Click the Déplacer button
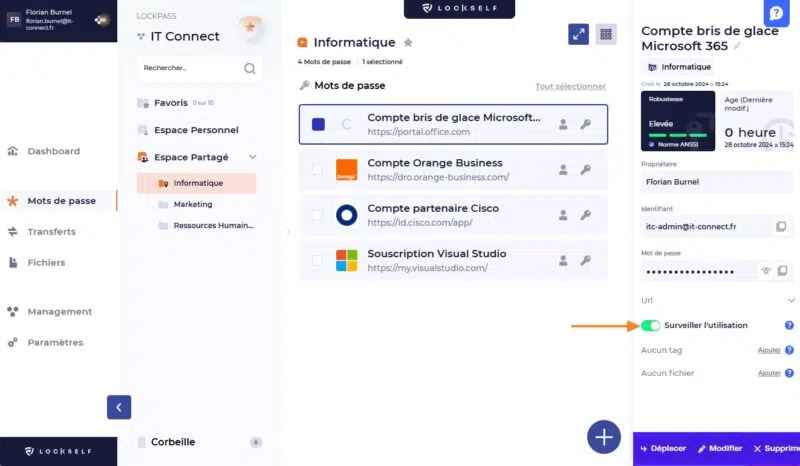 [x=663, y=449]
